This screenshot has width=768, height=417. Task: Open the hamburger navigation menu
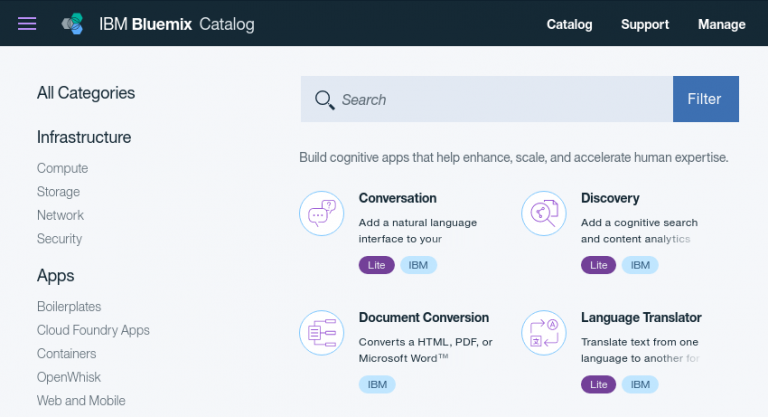(x=27, y=24)
